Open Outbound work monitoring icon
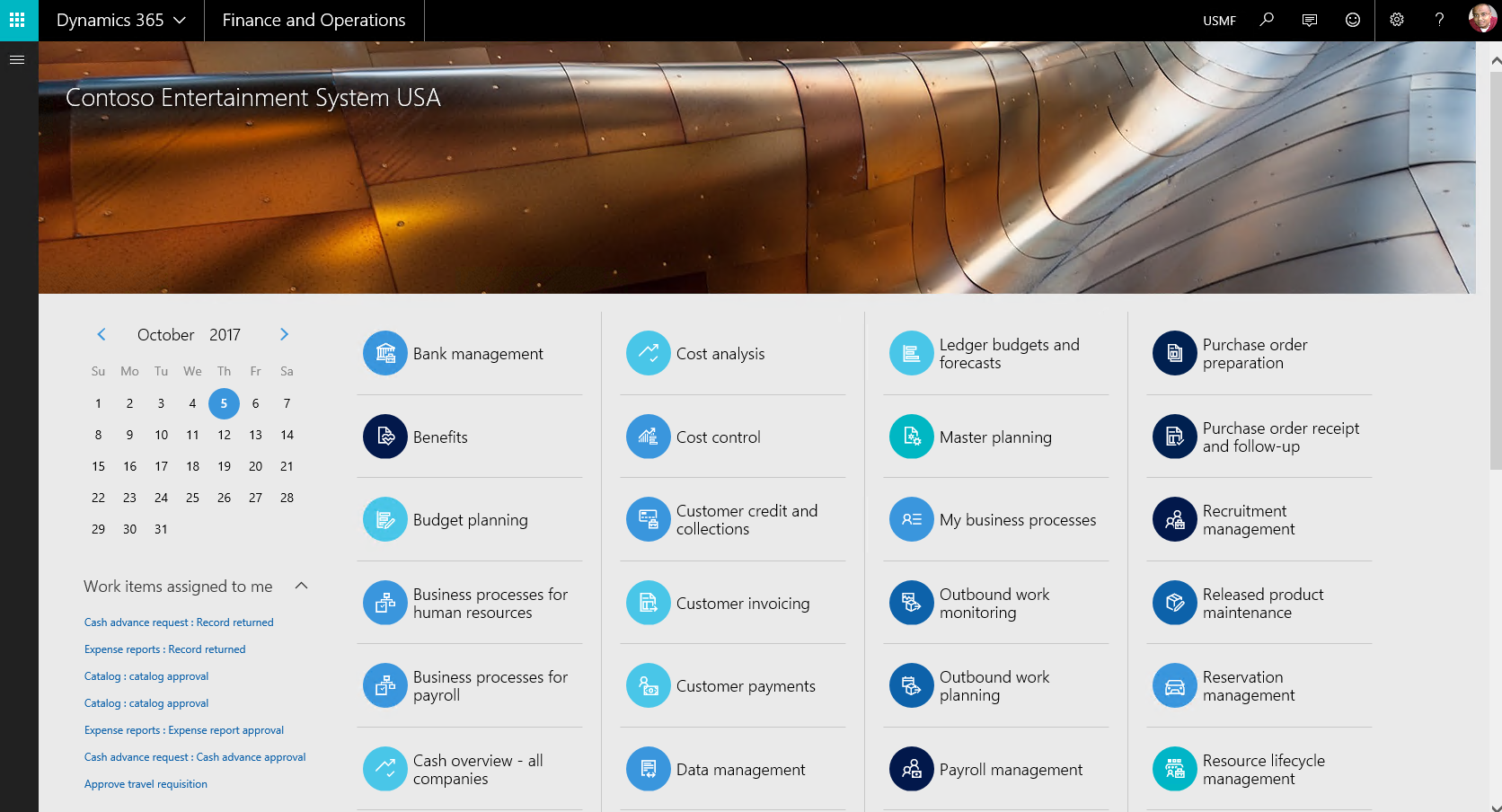 912,603
